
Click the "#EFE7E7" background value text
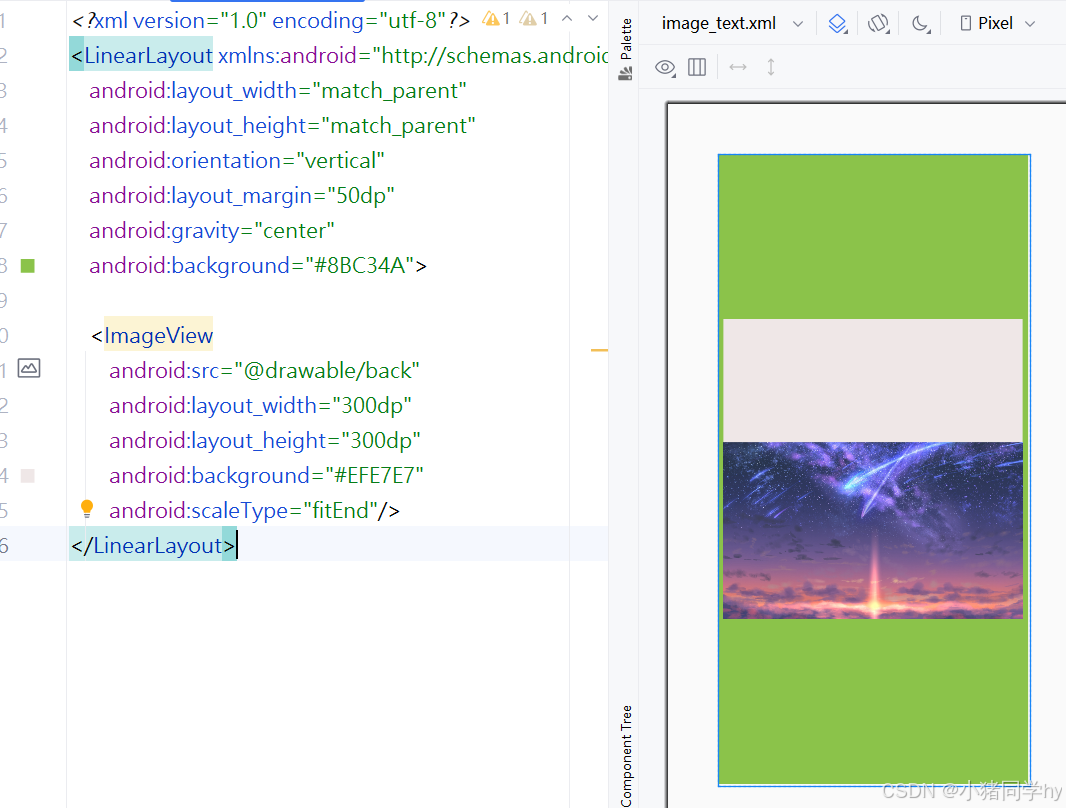click(x=375, y=476)
